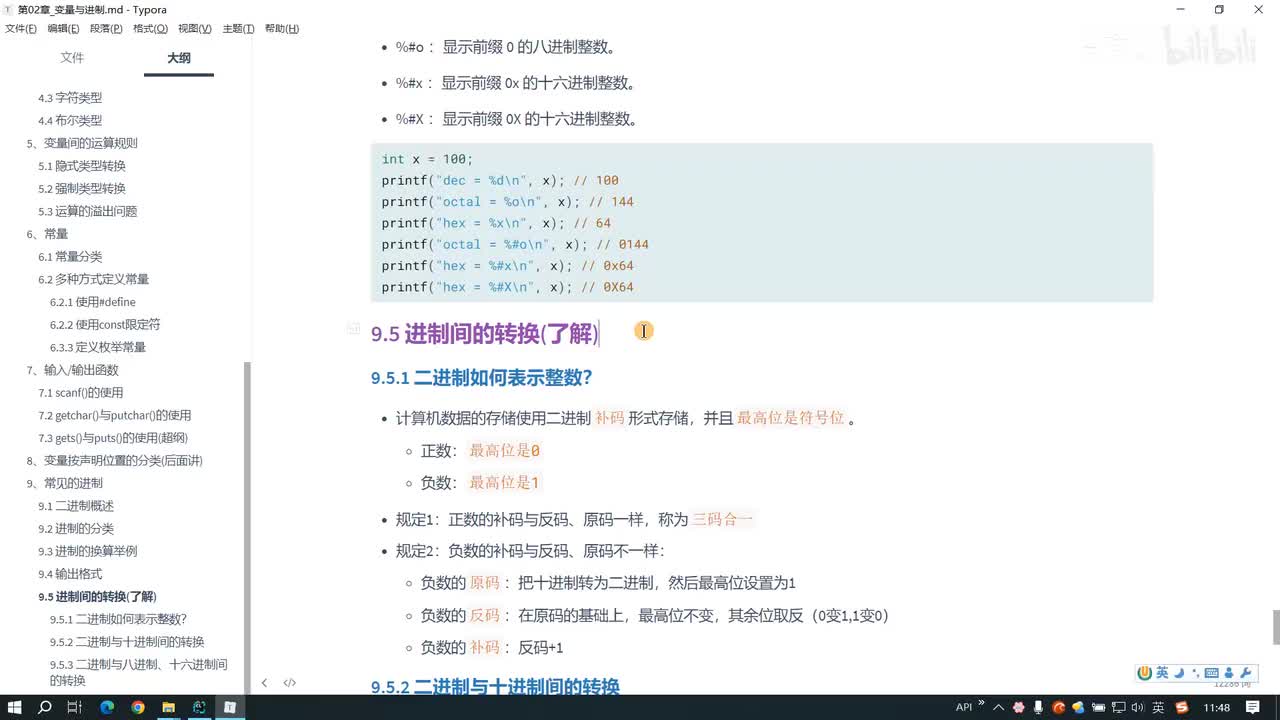The height and width of the screenshot is (720, 1280).
Task: Jump to 7.2 getchar()与putchar()的使用
Action: 115,416
